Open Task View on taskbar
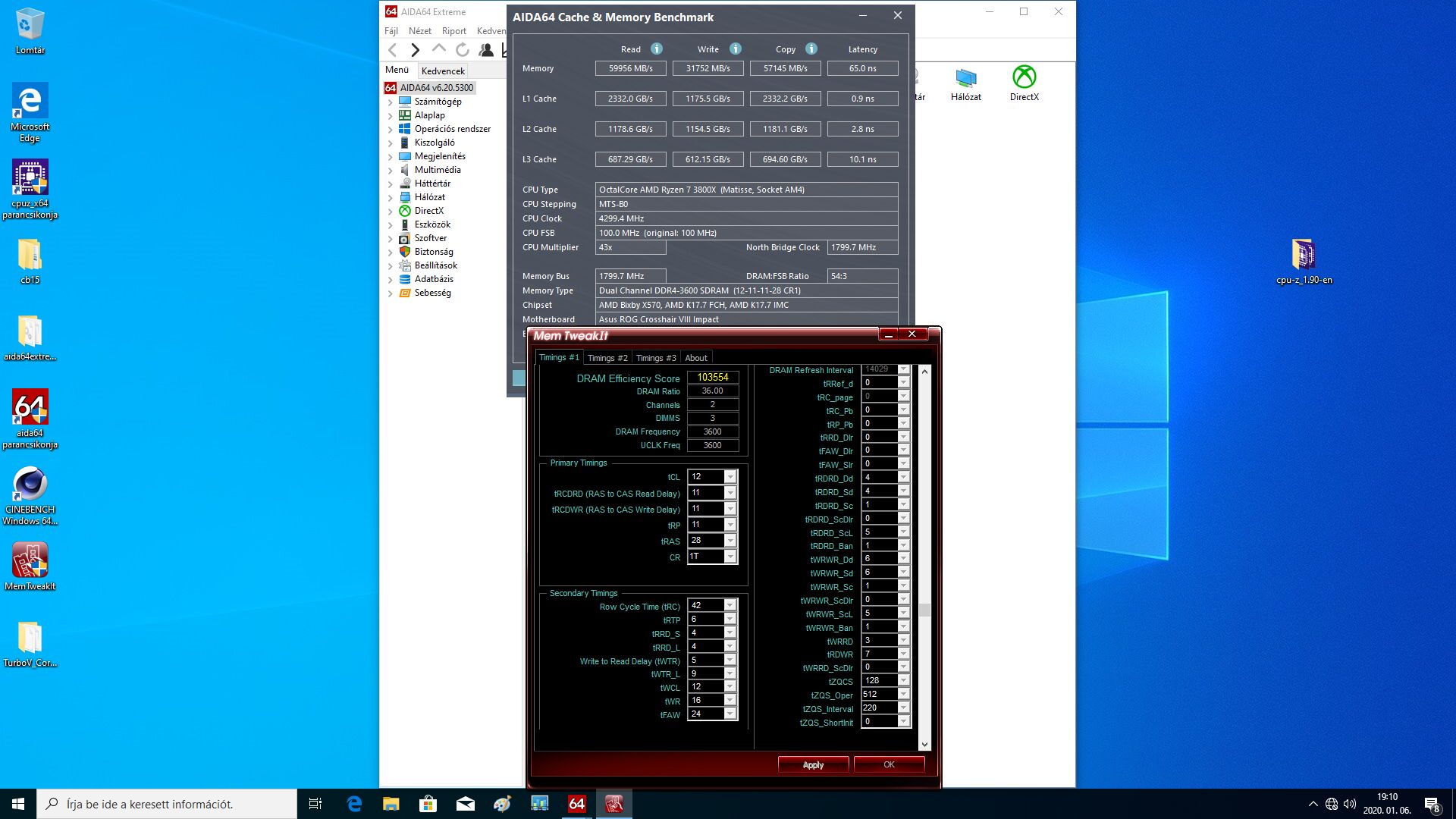Screen dimensions: 1456x819 pos(315,804)
